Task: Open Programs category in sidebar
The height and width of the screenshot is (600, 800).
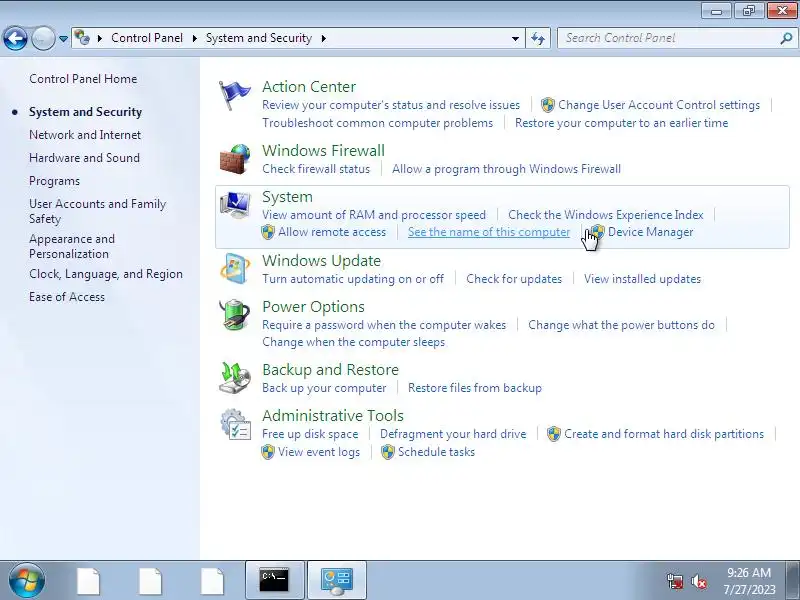Action: tap(55, 181)
